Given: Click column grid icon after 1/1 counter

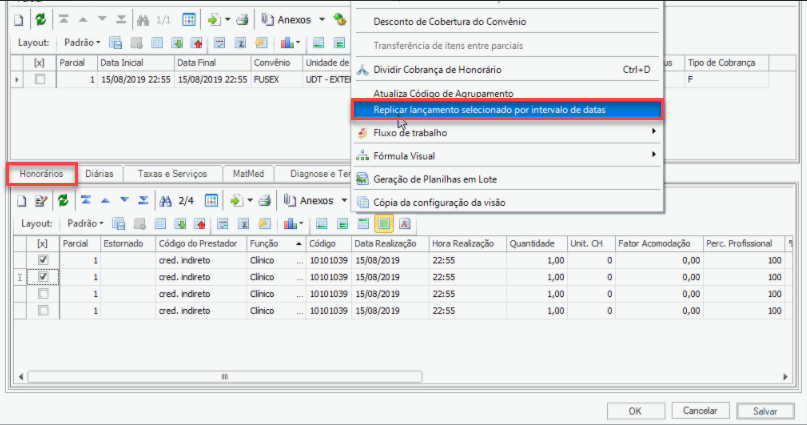Looking at the screenshot, I should [x=189, y=20].
